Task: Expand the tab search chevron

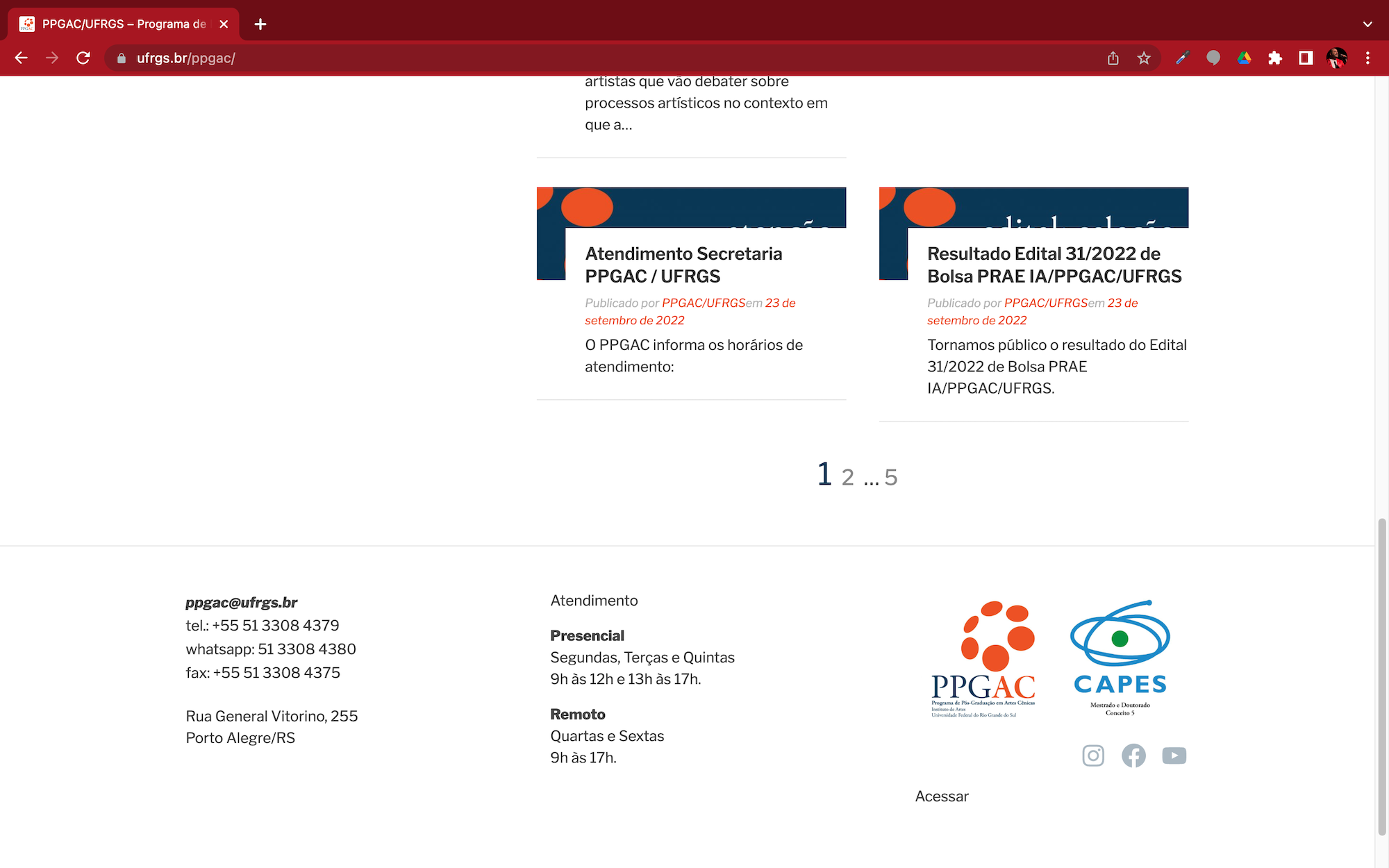Action: pos(1367,24)
